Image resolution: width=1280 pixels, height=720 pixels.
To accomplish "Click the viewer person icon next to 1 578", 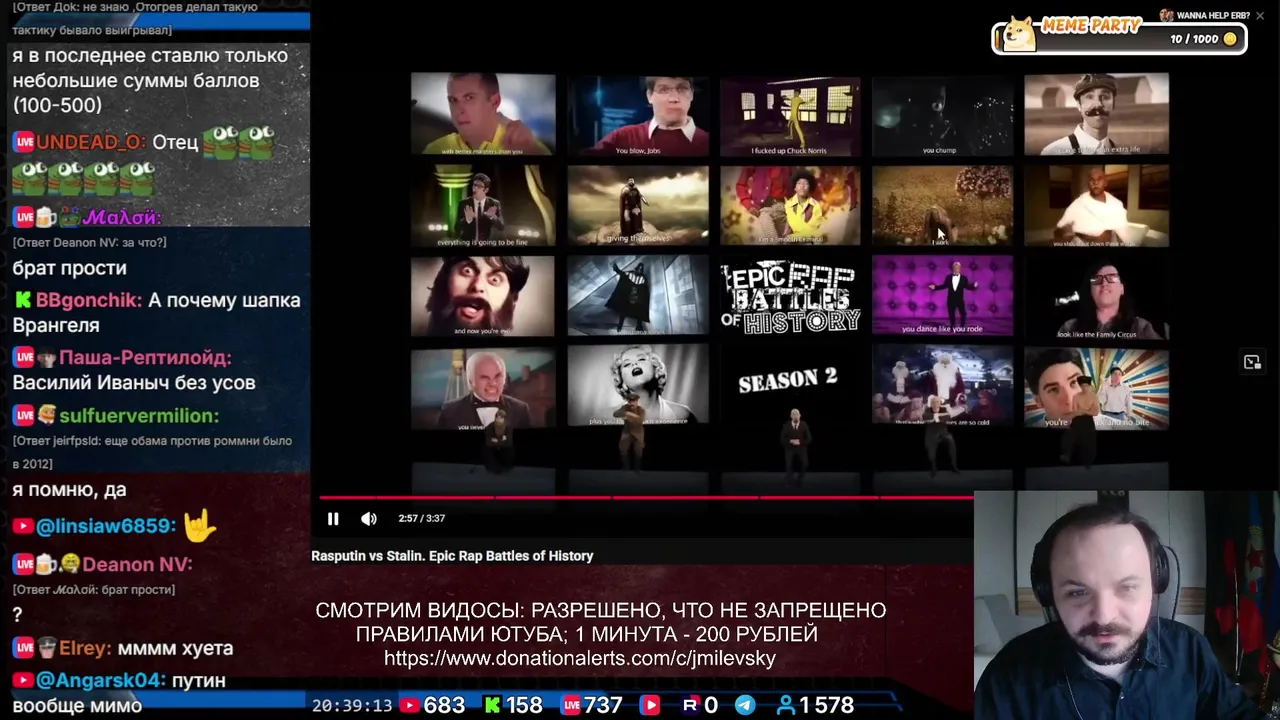I will tap(786, 705).
